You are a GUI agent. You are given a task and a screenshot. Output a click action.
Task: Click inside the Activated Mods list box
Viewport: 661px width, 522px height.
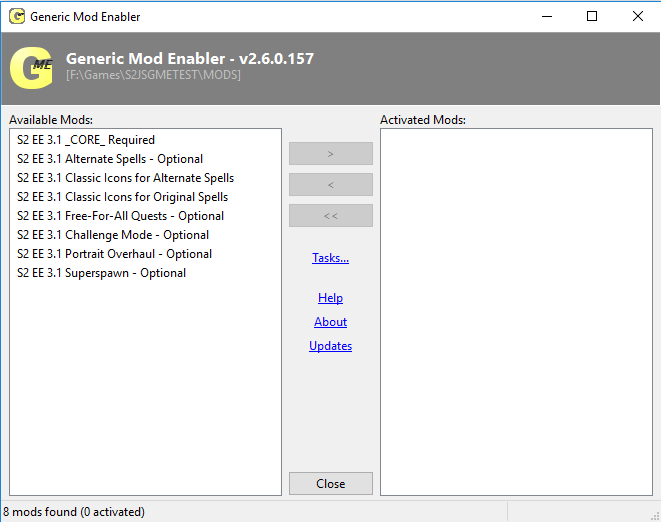[x=516, y=312]
